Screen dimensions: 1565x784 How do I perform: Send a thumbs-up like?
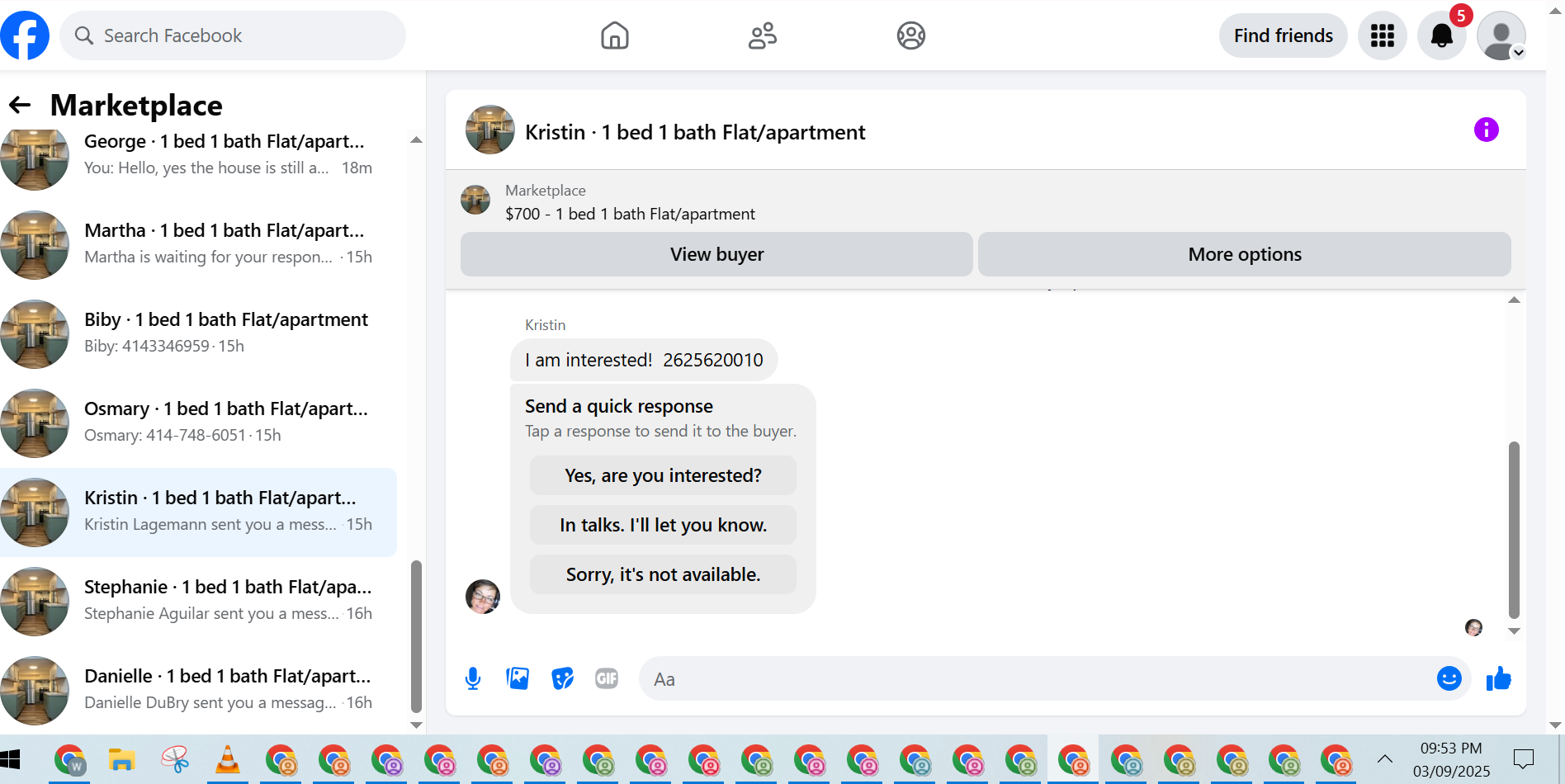pyautogui.click(x=1498, y=678)
